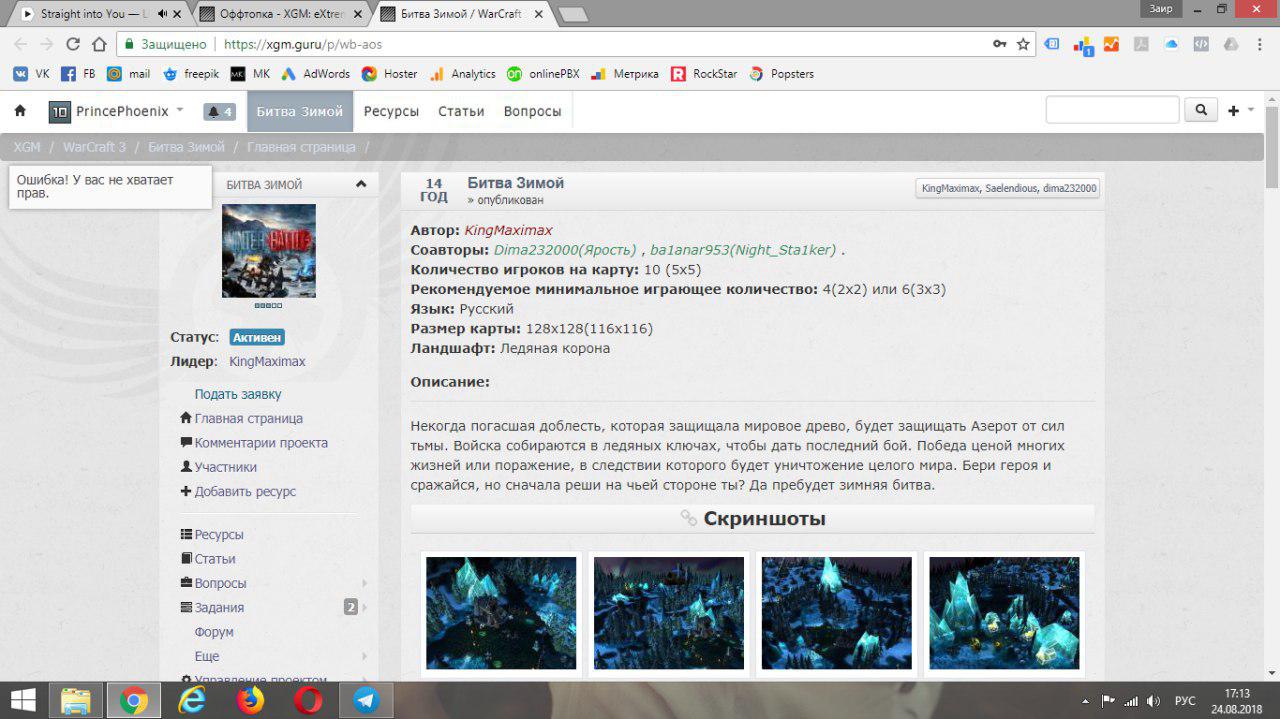Click the Подать заявку link

238,394
